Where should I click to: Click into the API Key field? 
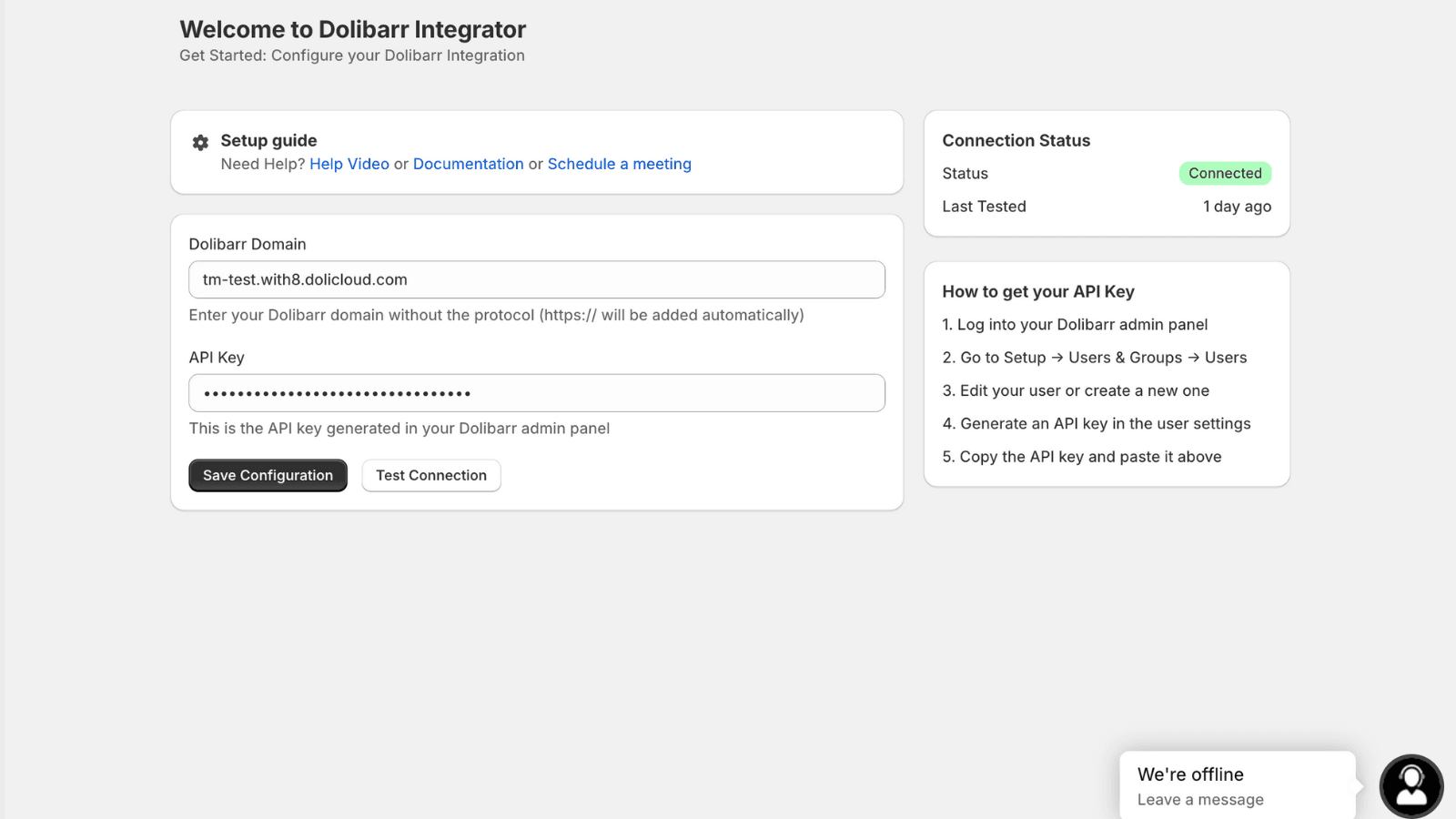536,393
